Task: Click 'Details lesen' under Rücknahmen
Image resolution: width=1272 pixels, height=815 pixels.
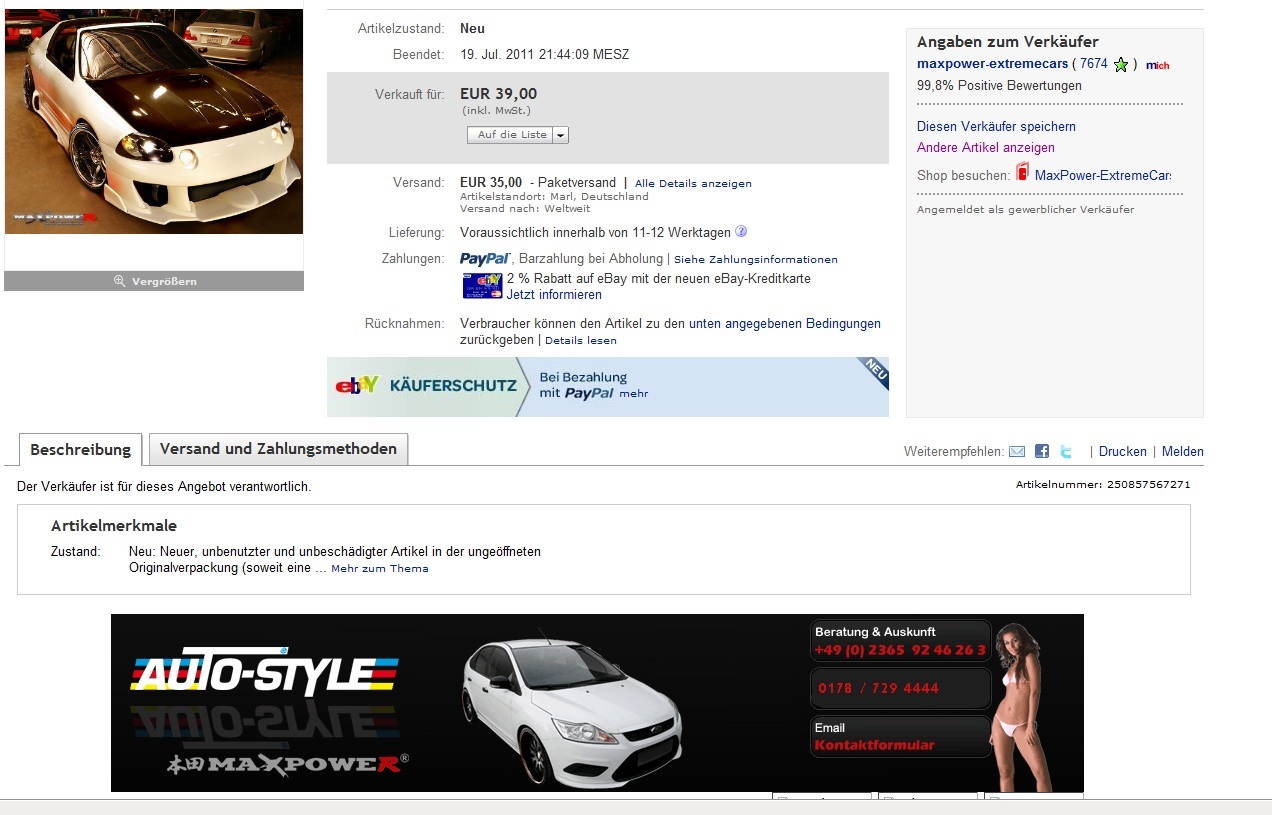Action: point(581,341)
